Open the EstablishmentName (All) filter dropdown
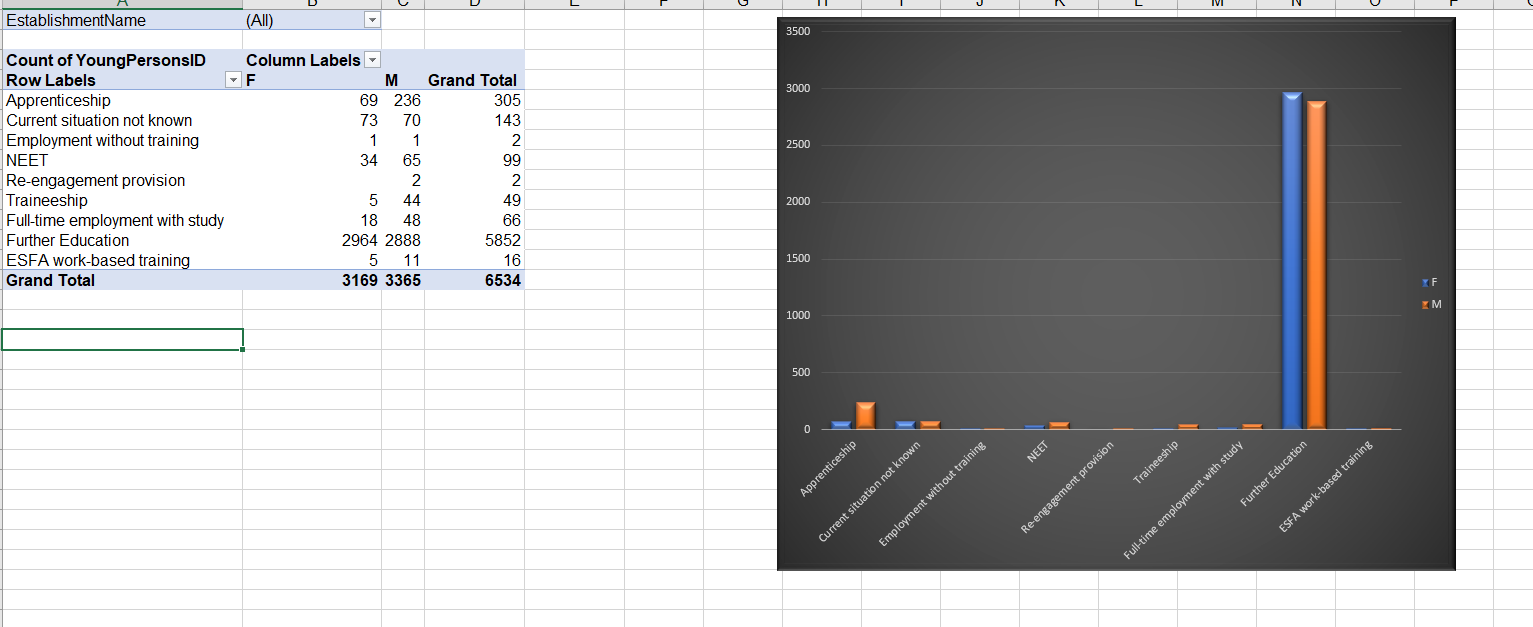 coord(372,20)
